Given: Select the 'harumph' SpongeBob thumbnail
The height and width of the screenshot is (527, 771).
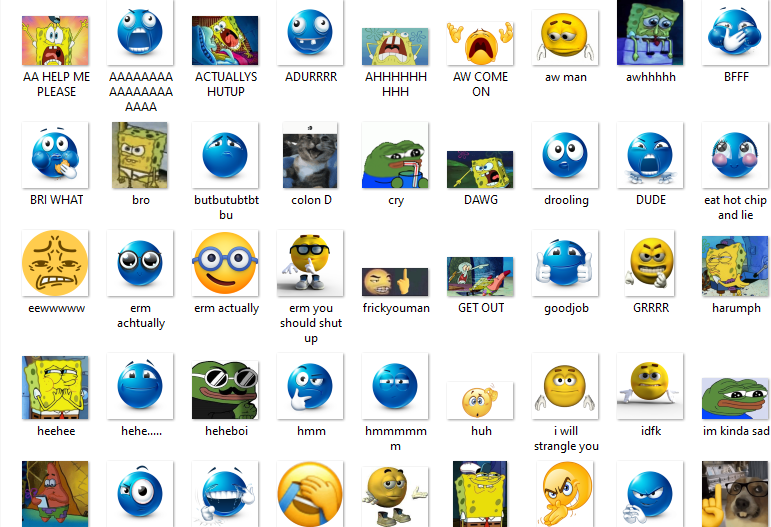Looking at the screenshot, I should pyautogui.click(x=735, y=266).
